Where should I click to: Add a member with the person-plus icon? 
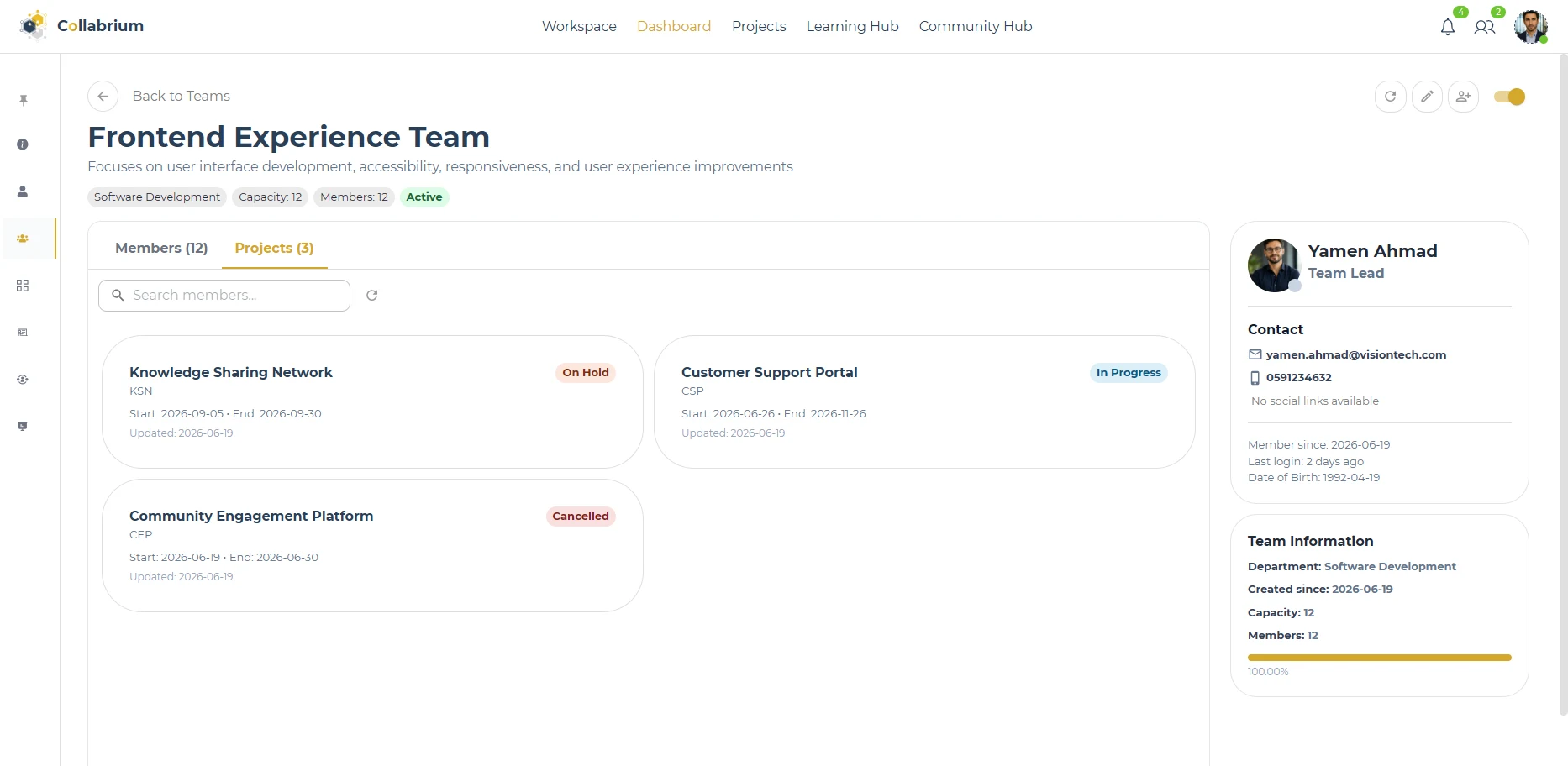click(1464, 97)
